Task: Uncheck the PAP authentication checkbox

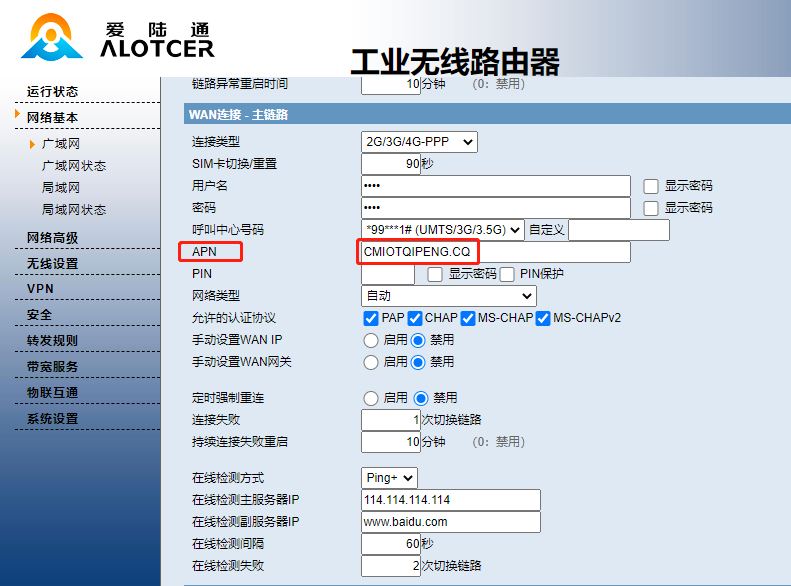Action: click(x=371, y=318)
